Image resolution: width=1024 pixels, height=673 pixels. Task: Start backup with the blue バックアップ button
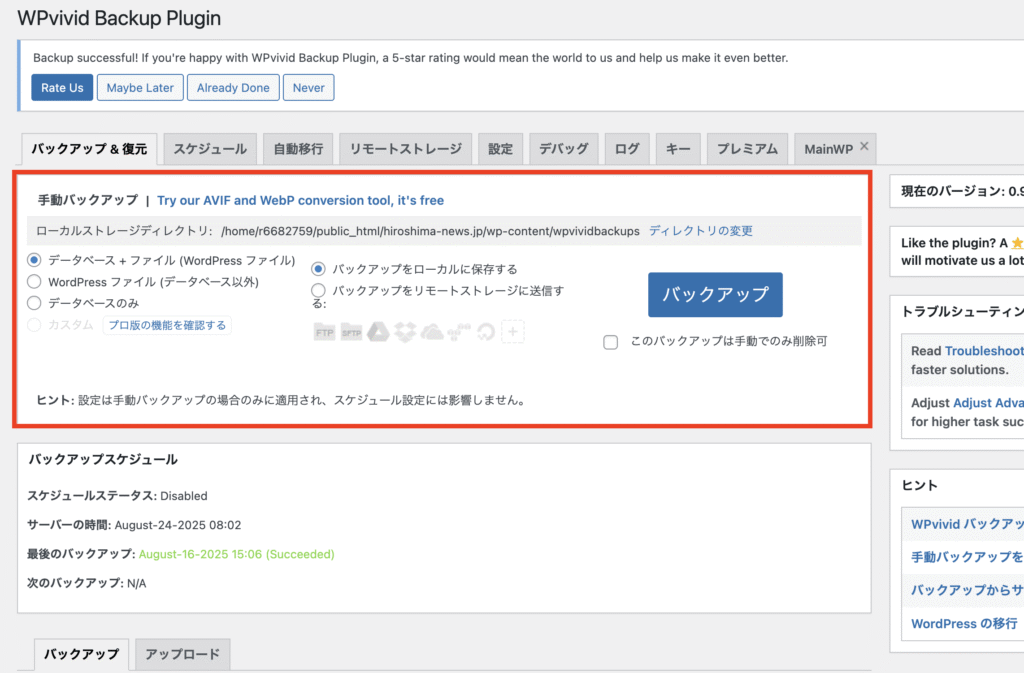click(715, 294)
